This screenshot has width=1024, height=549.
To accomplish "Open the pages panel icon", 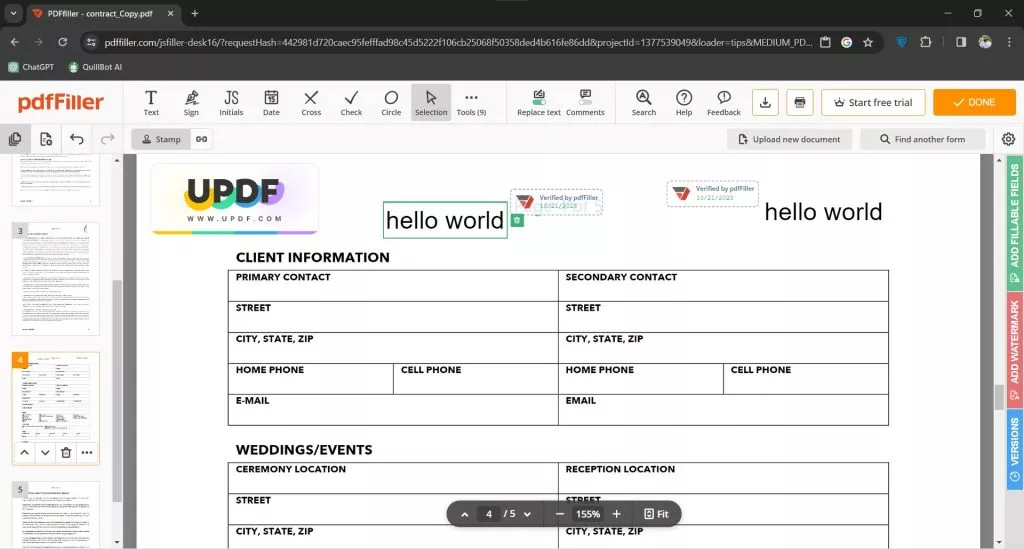I will point(14,139).
